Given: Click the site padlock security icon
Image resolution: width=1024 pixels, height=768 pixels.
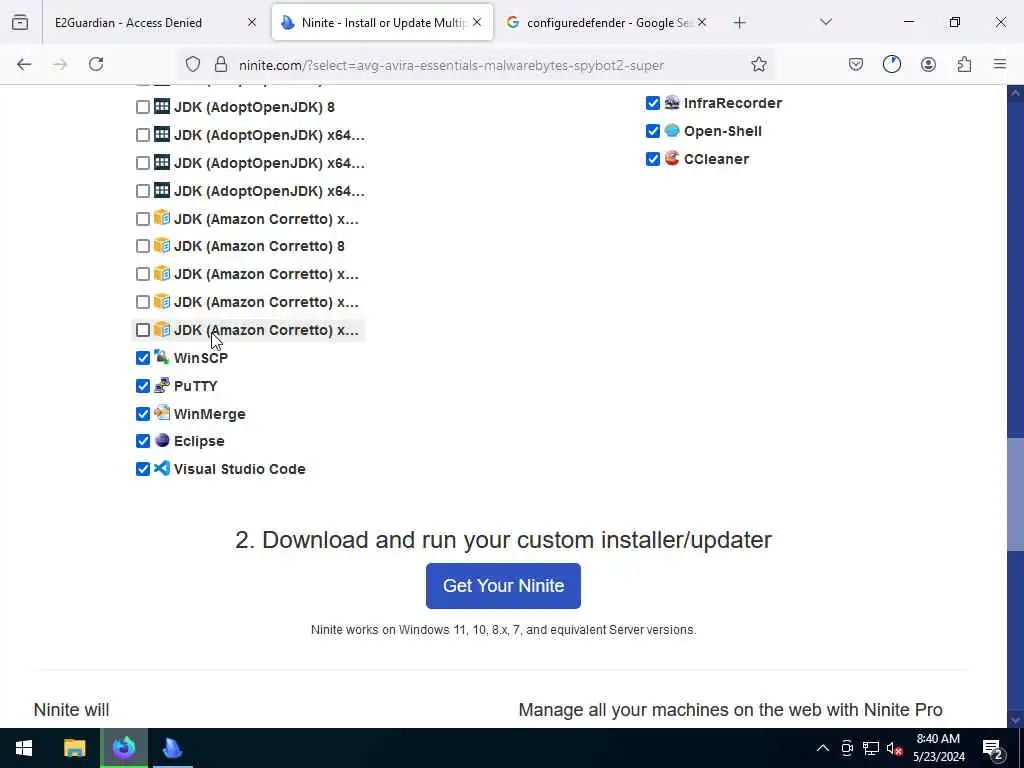Looking at the screenshot, I should (x=221, y=64).
